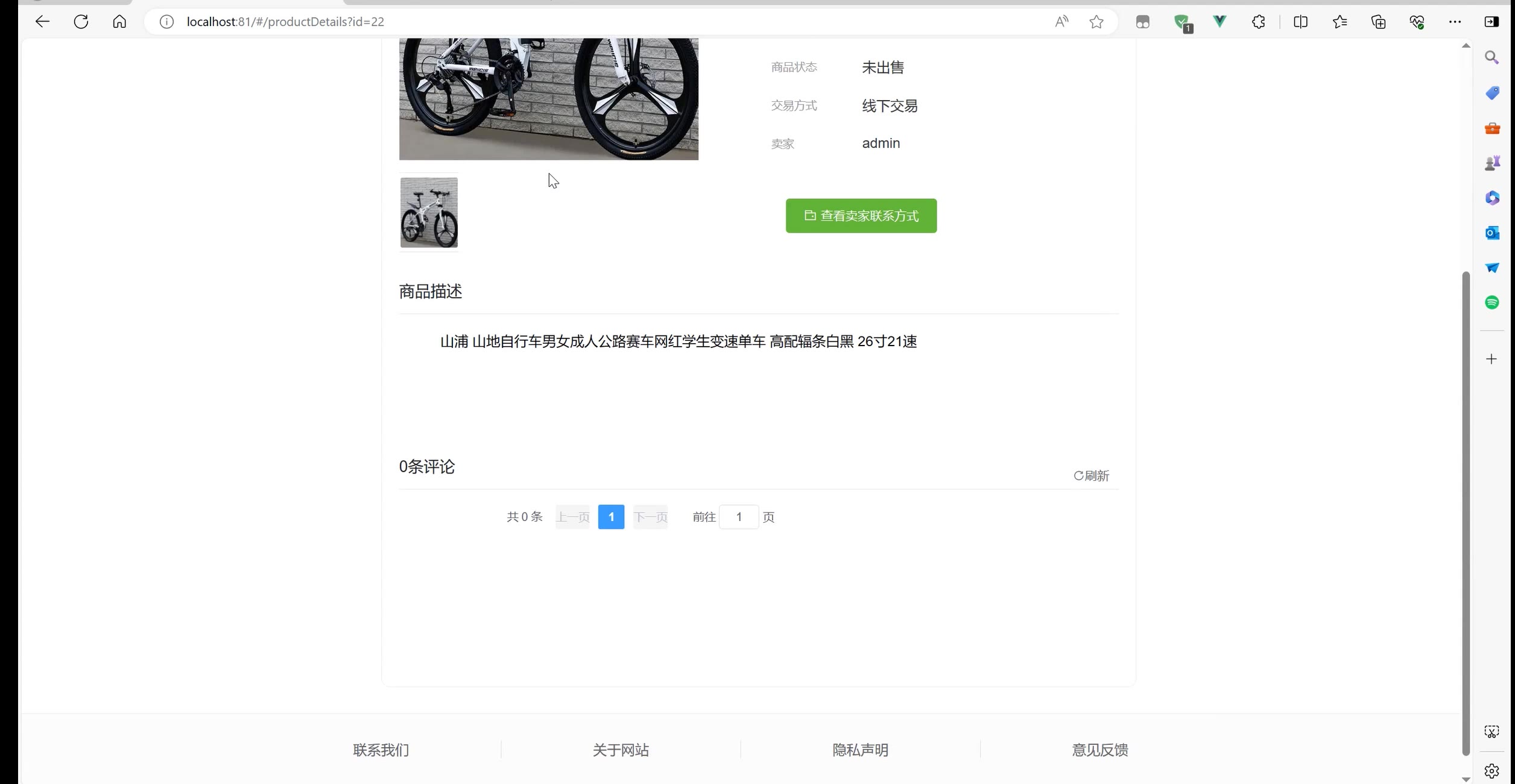Open sidebar settings gear

tap(1491, 771)
